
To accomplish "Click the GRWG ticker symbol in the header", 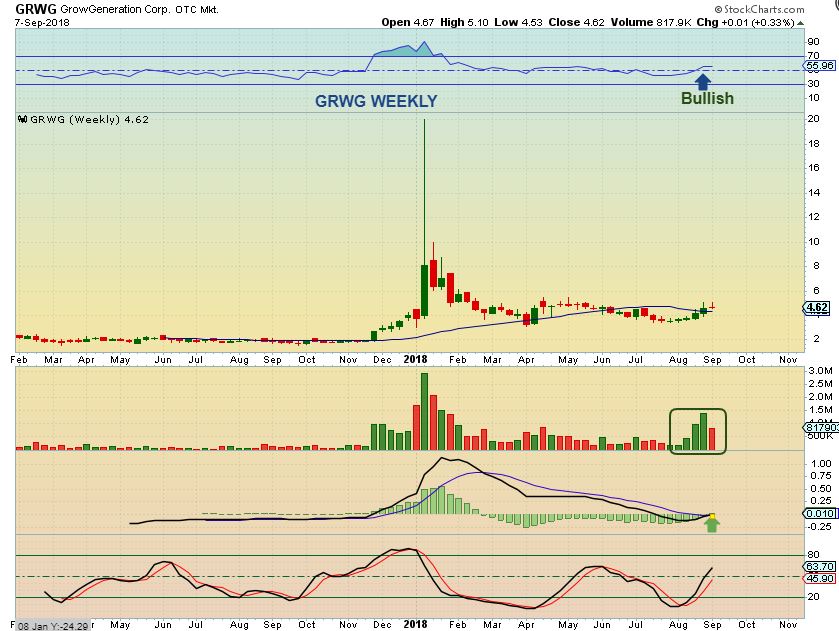I will [36, 9].
